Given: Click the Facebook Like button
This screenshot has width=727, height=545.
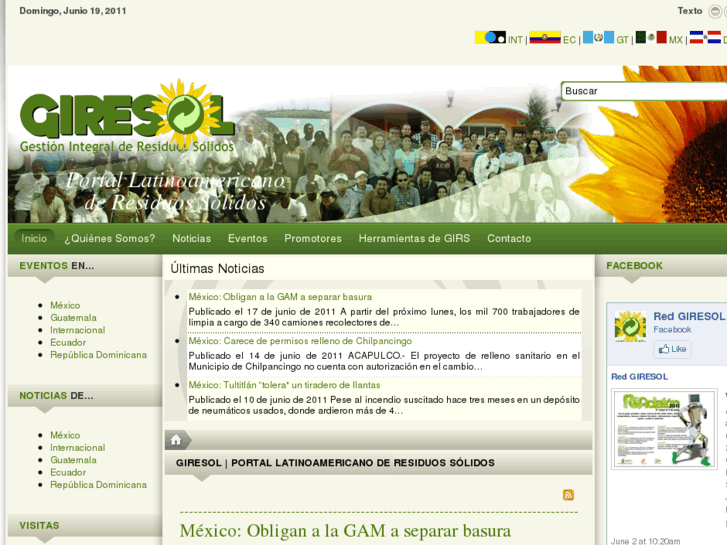Looking at the screenshot, I should [672, 349].
